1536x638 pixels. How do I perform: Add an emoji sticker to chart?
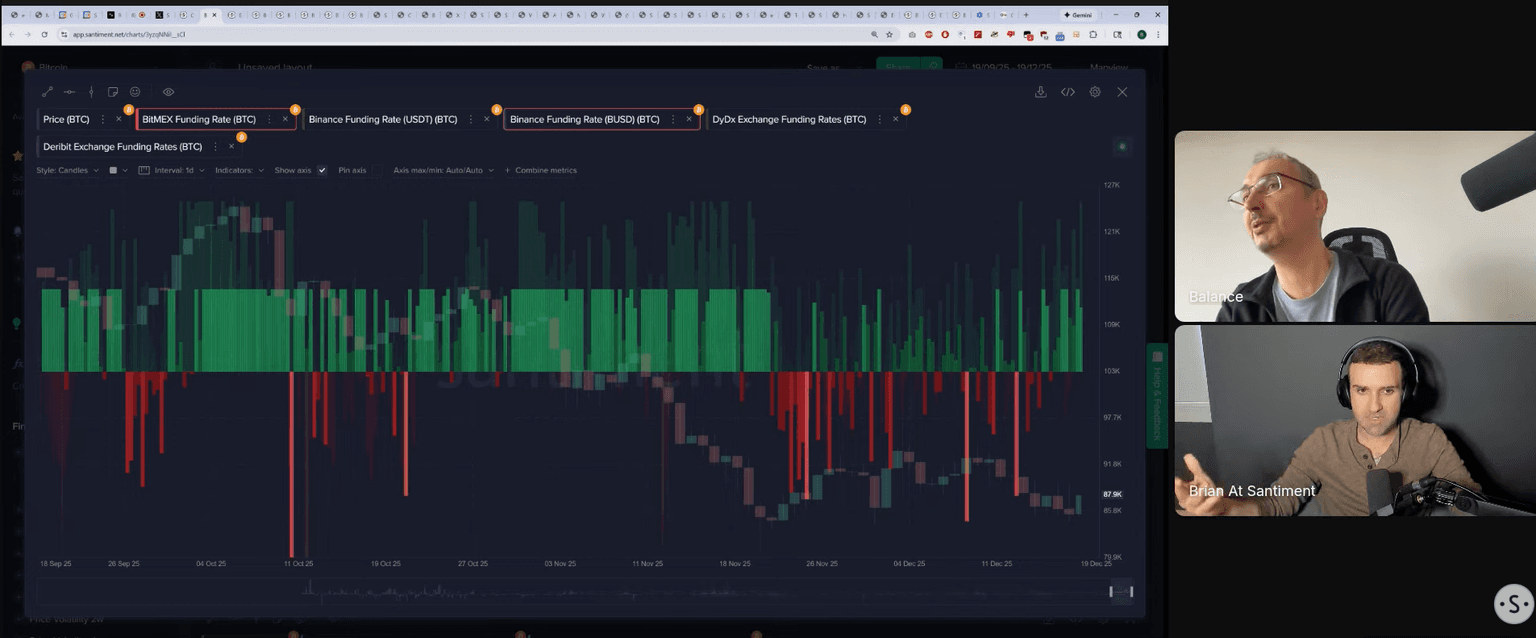135,92
